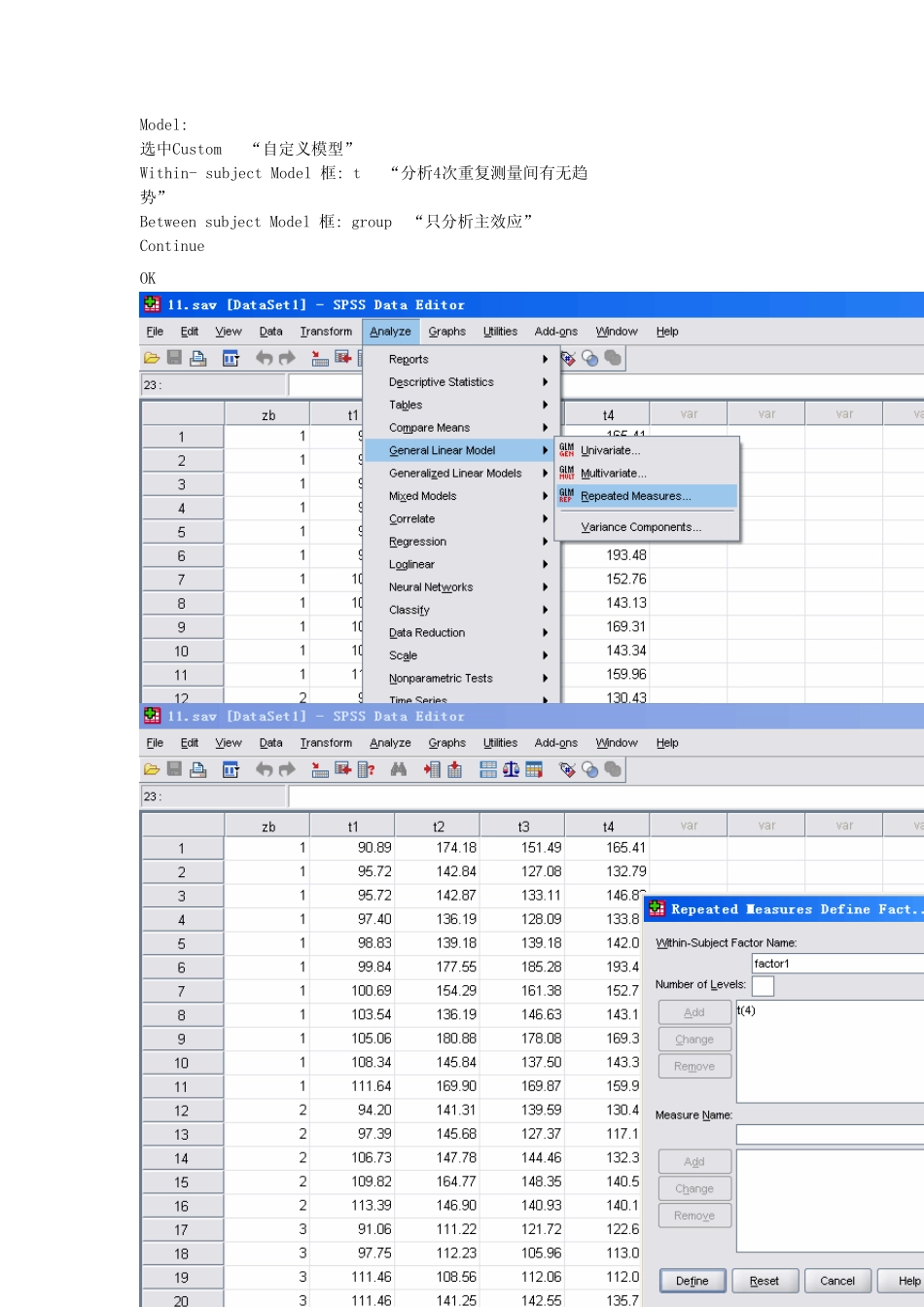This screenshot has width=924, height=1307.
Task: Click the Reset button in the dialog
Action: pyautogui.click(x=764, y=1281)
